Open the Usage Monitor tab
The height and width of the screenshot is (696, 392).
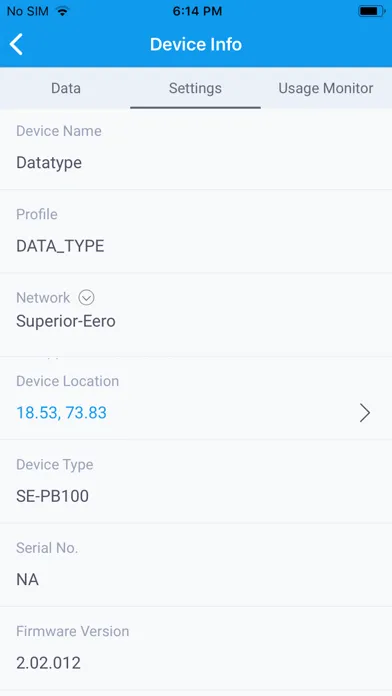click(x=326, y=88)
